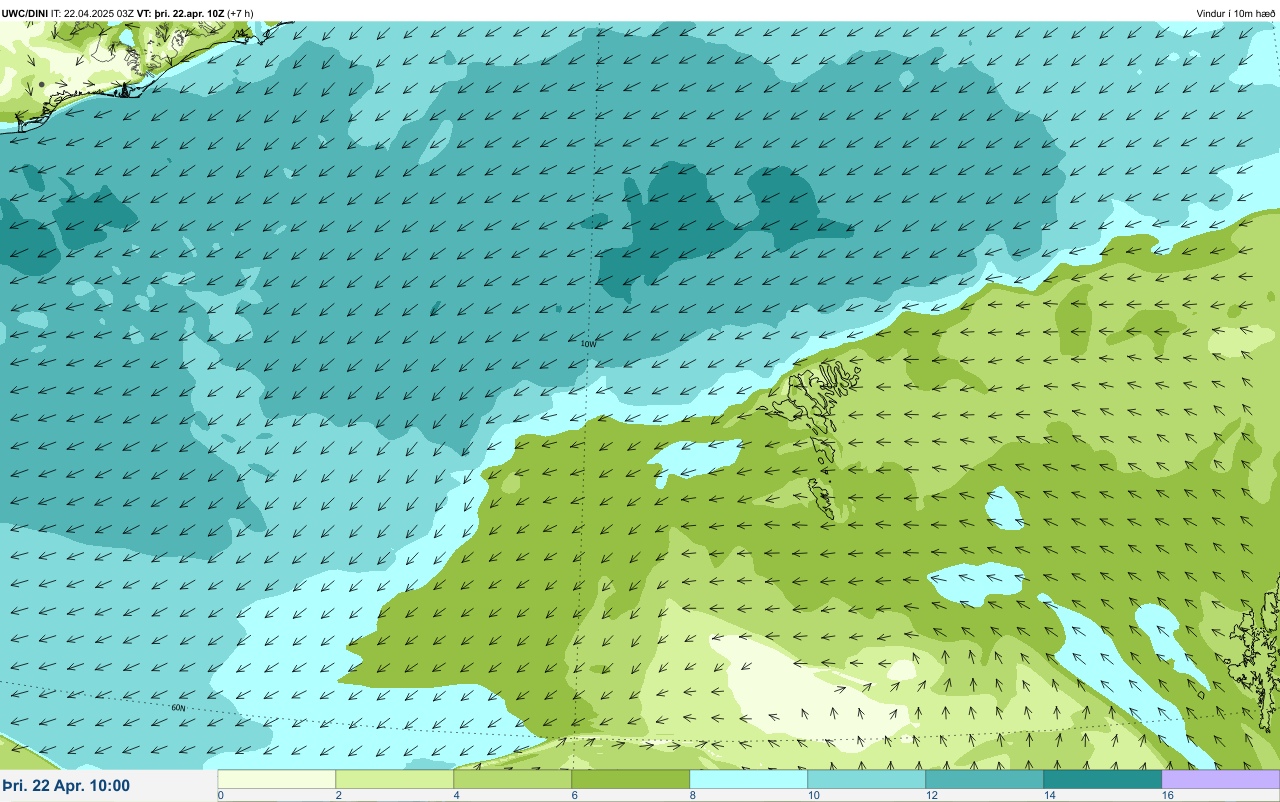The width and height of the screenshot is (1280, 802).
Task: Click the 8–10 pale cyan legend swatch
Action: click(749, 779)
